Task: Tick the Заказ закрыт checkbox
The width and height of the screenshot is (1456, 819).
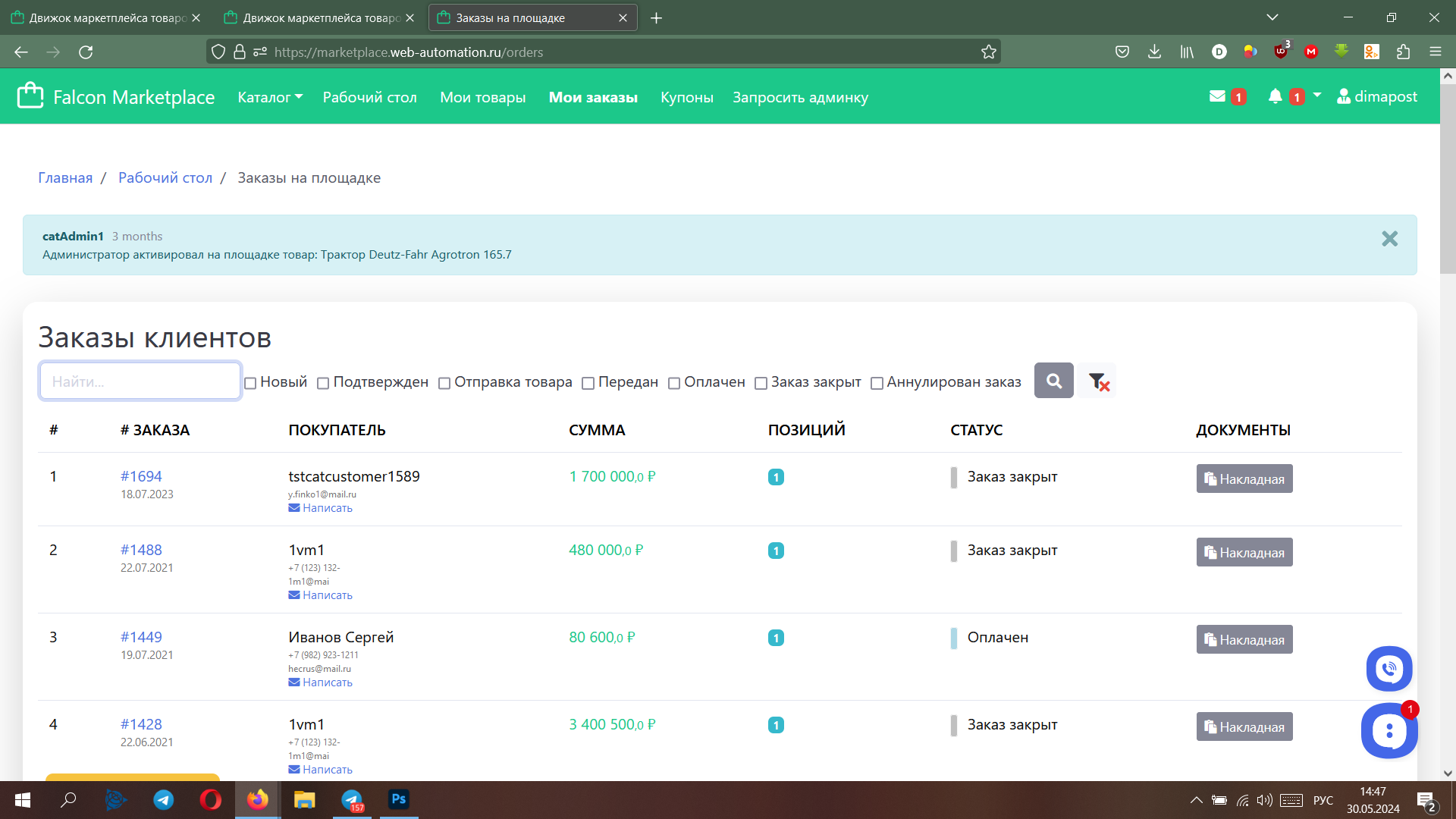Action: 761,383
